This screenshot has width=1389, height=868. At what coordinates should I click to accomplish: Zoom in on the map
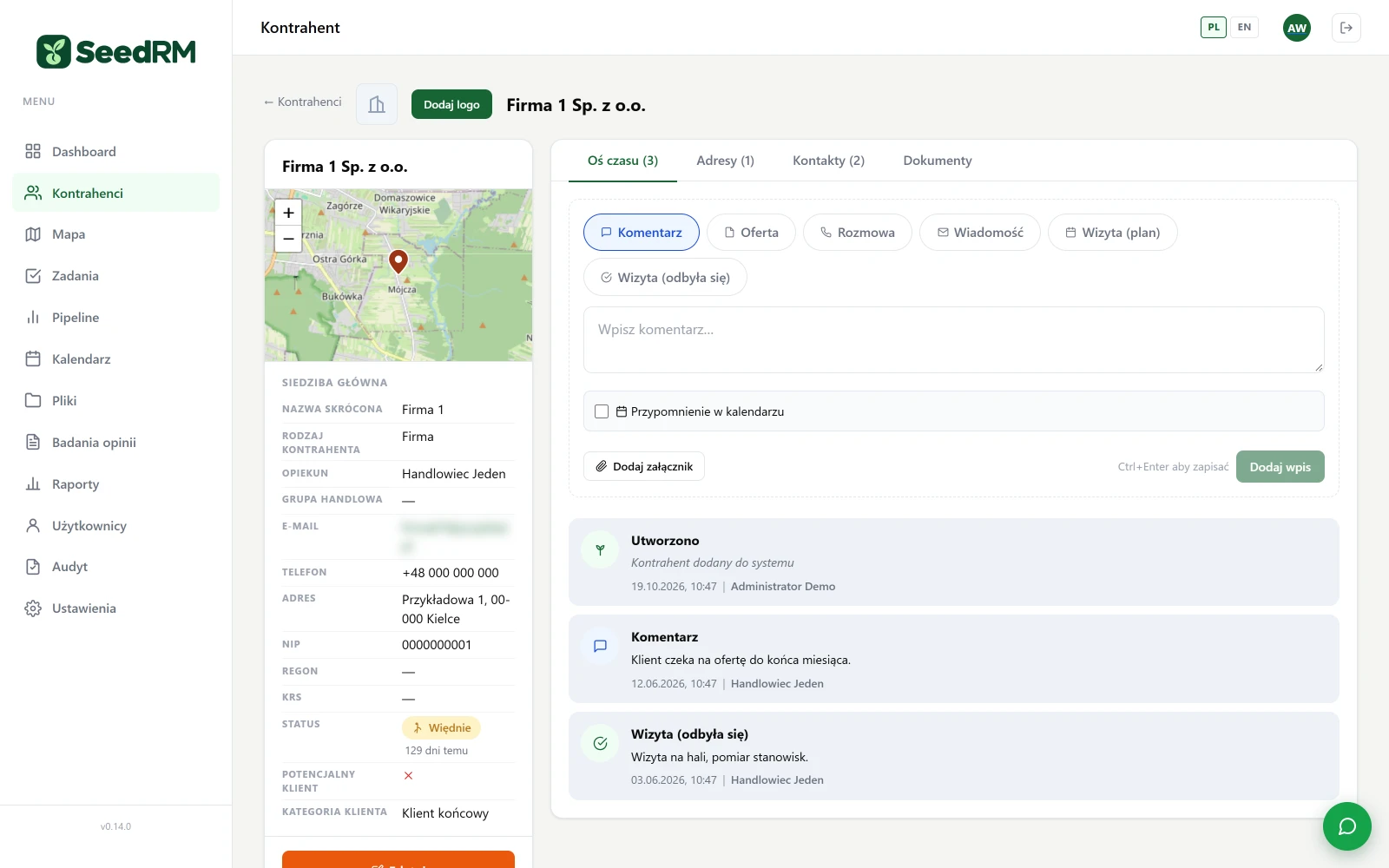pyautogui.click(x=288, y=213)
